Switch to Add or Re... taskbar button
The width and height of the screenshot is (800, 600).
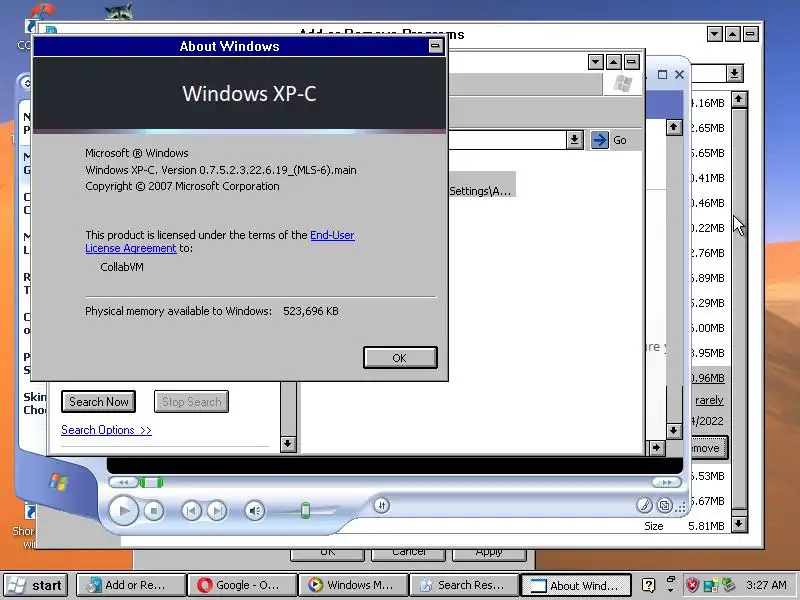click(131, 585)
